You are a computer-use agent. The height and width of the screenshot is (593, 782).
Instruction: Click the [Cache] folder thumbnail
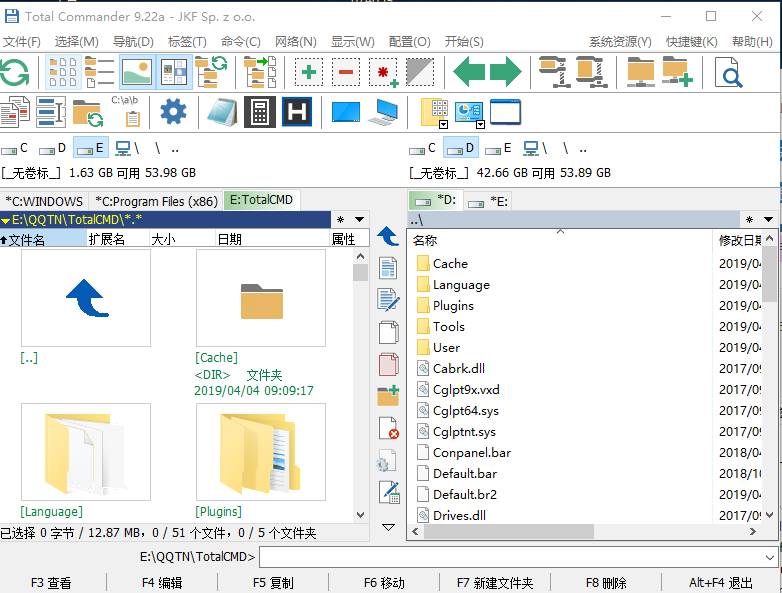(261, 298)
